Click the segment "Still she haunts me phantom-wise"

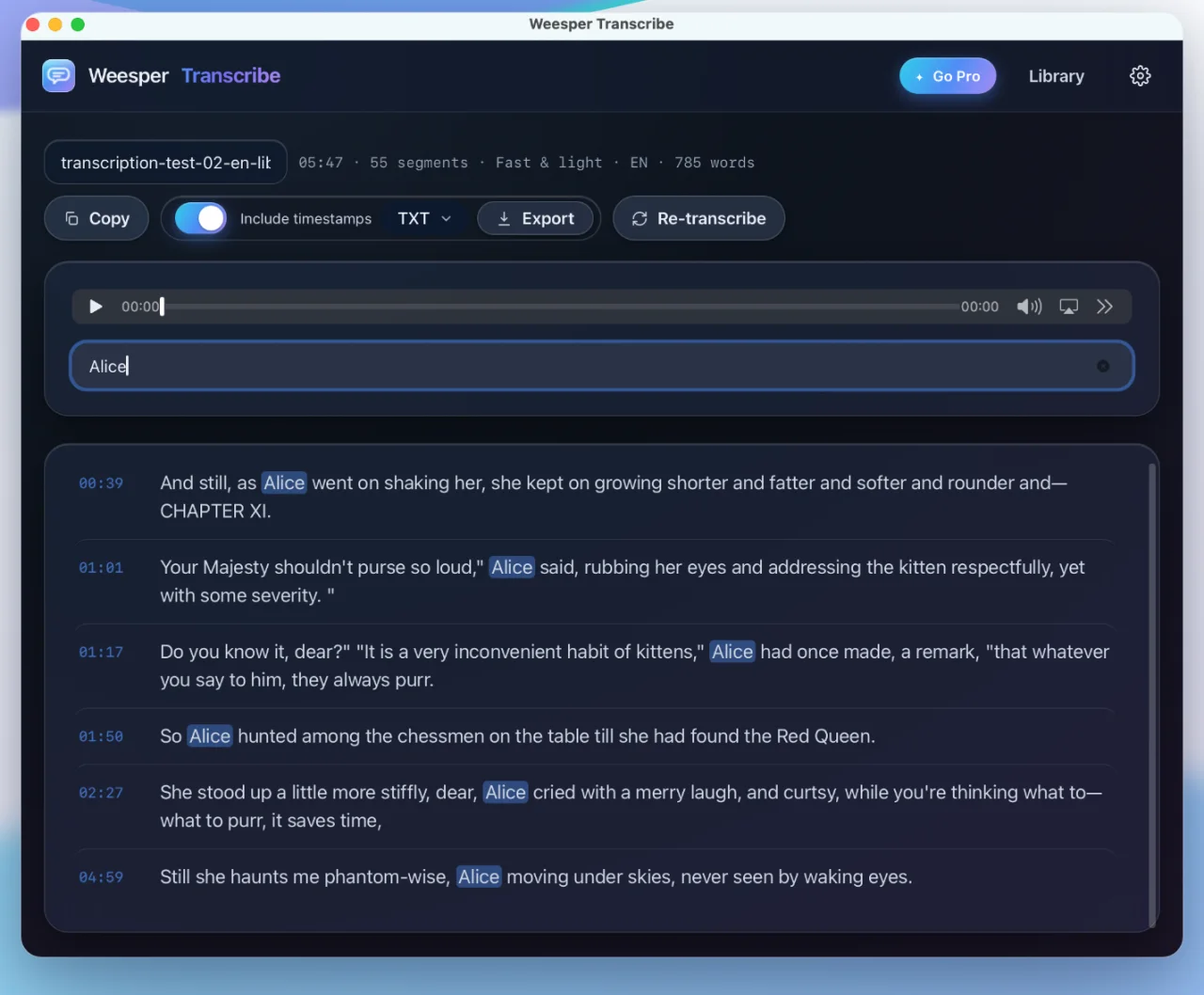coord(536,877)
